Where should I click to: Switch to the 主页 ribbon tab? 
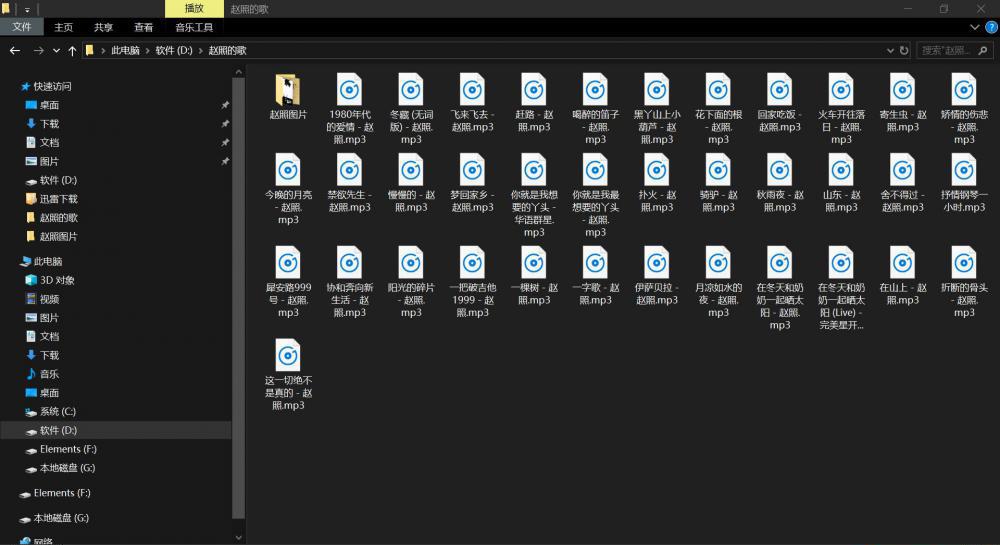pyautogui.click(x=63, y=27)
